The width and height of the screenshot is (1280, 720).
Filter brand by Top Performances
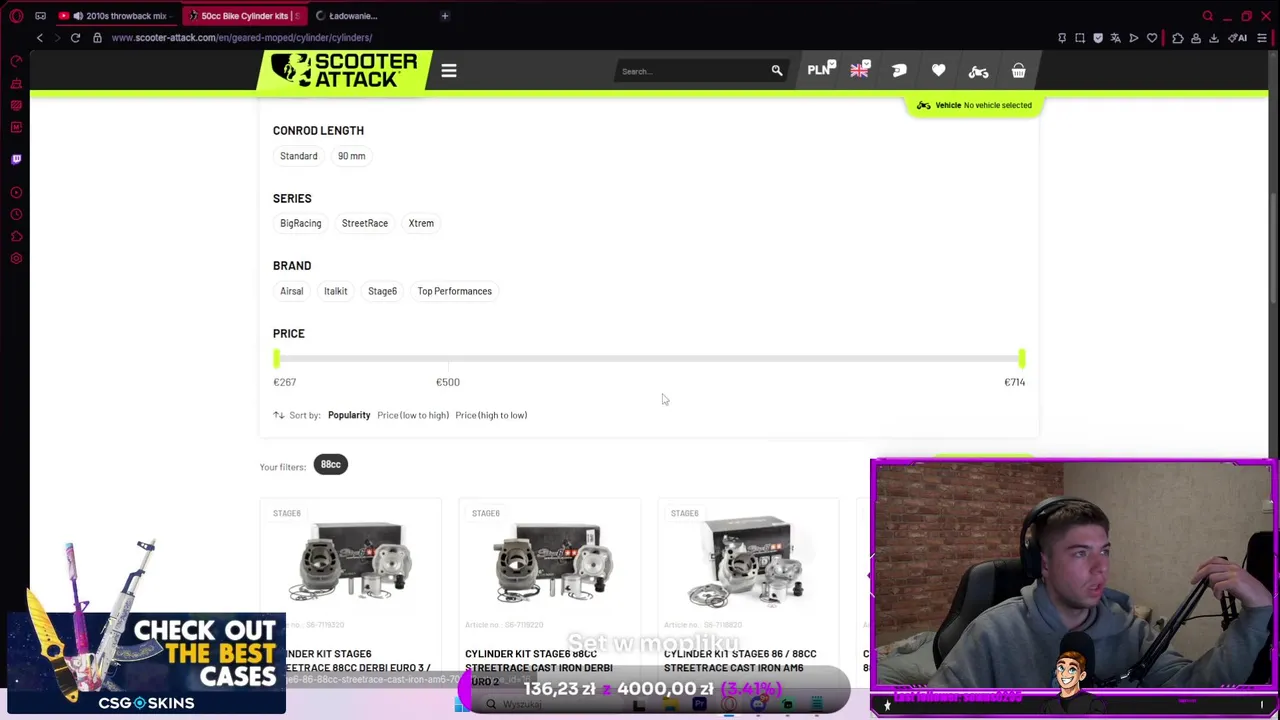(x=455, y=291)
